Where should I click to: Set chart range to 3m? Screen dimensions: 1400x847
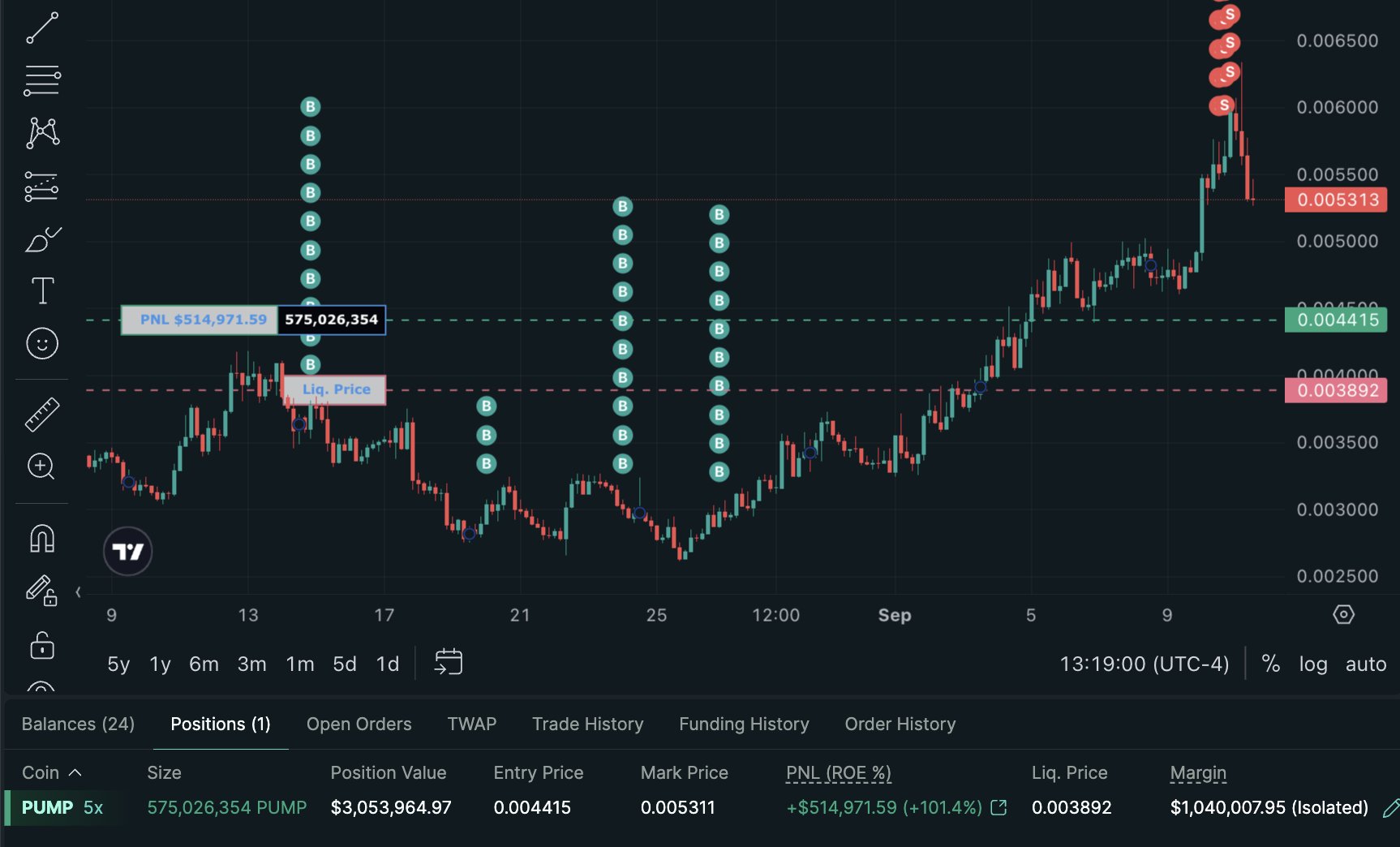tap(251, 664)
